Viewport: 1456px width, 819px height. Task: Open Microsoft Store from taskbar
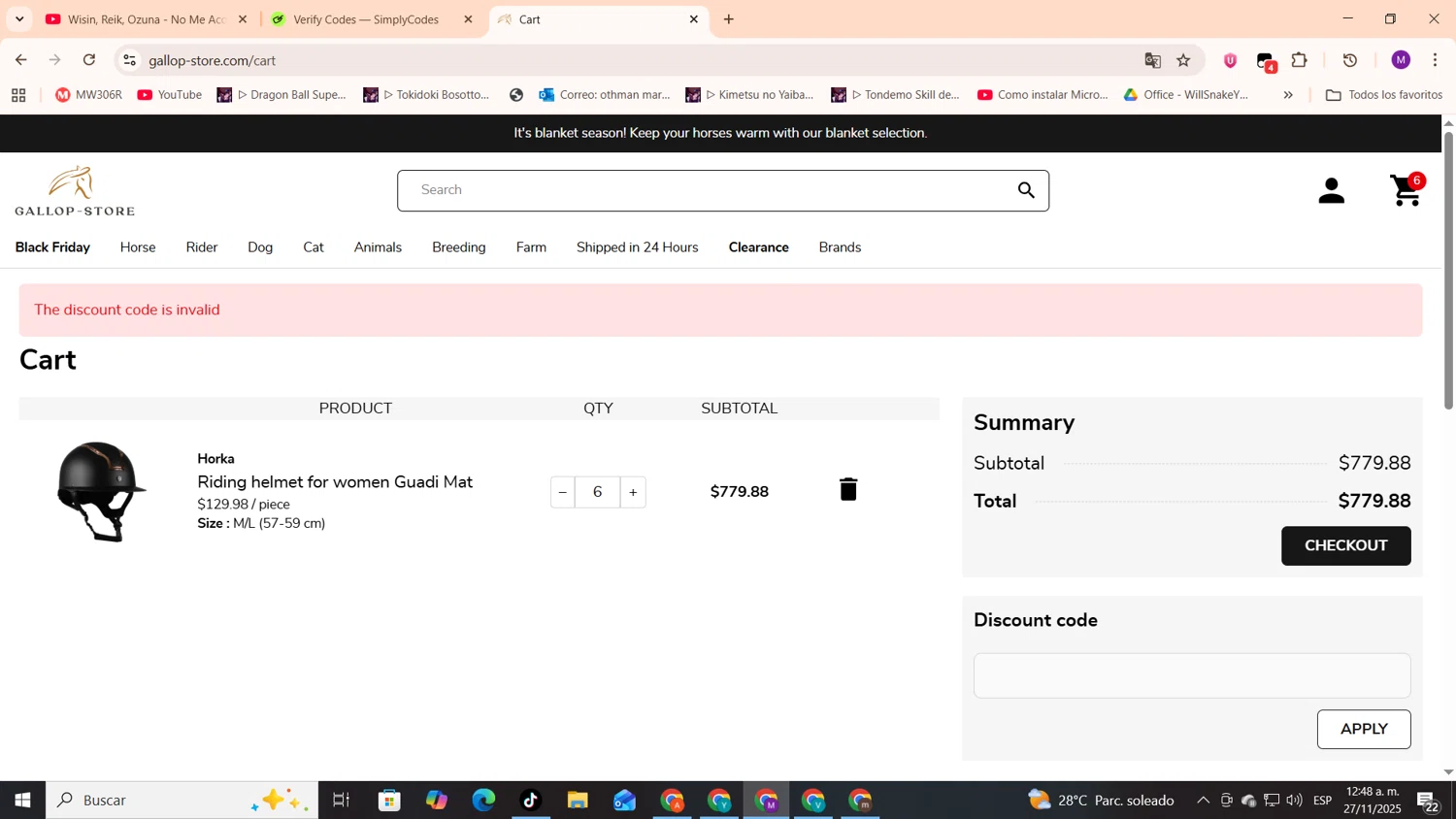[x=390, y=801]
